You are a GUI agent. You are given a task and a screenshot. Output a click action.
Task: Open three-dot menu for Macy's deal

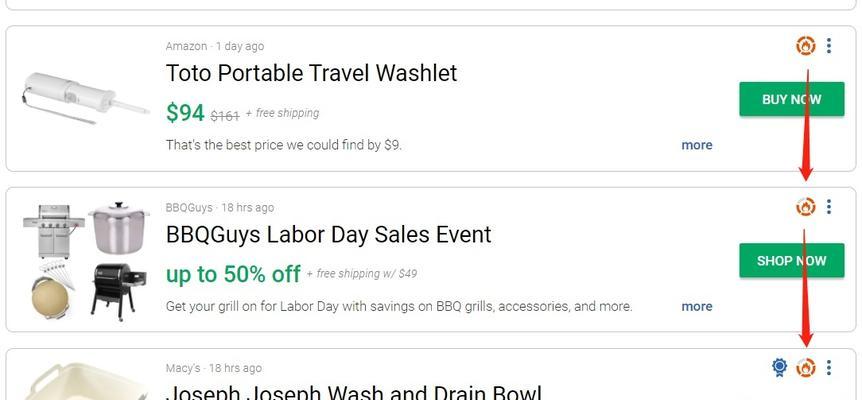828,368
